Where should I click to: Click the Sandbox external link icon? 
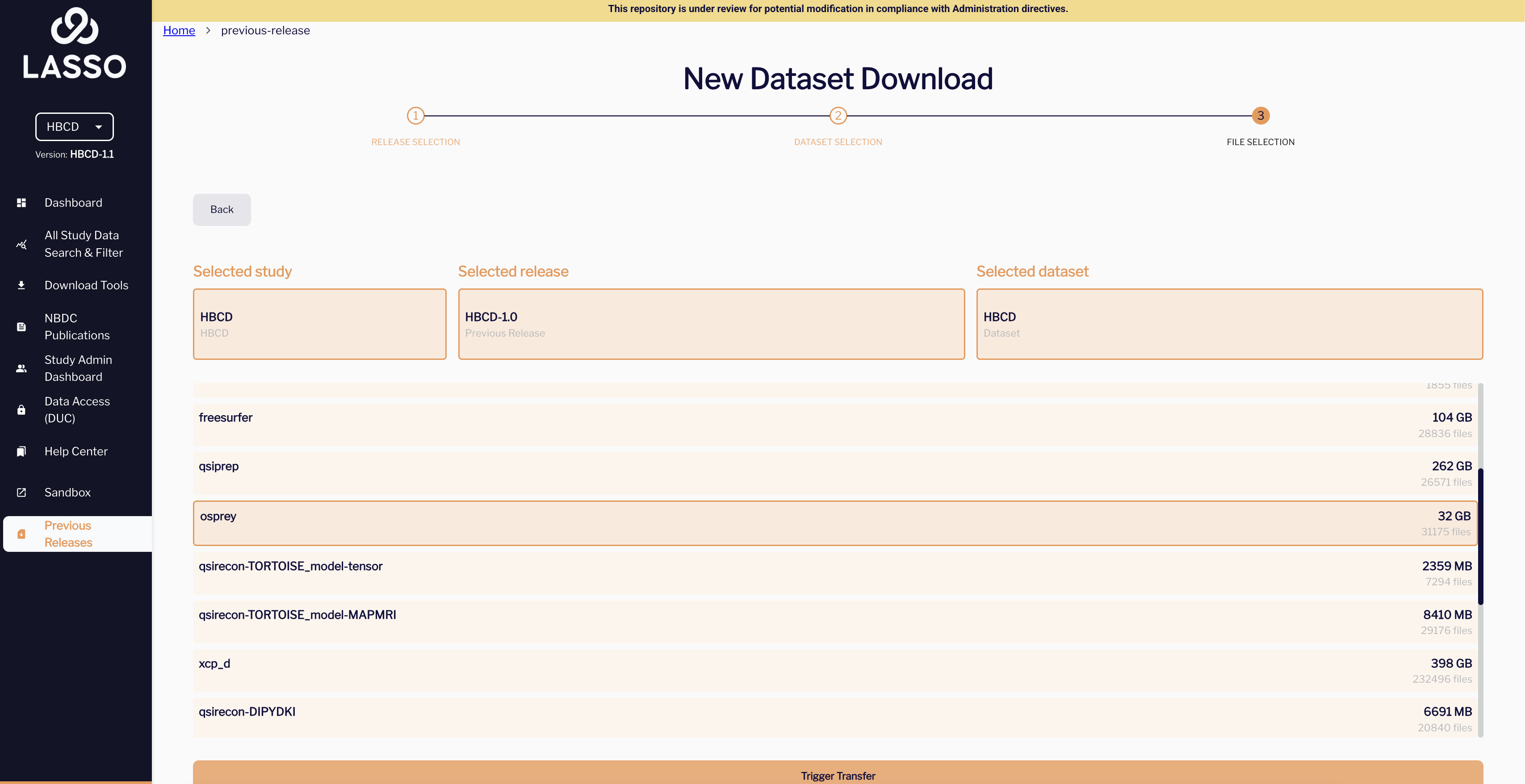pyautogui.click(x=21, y=492)
